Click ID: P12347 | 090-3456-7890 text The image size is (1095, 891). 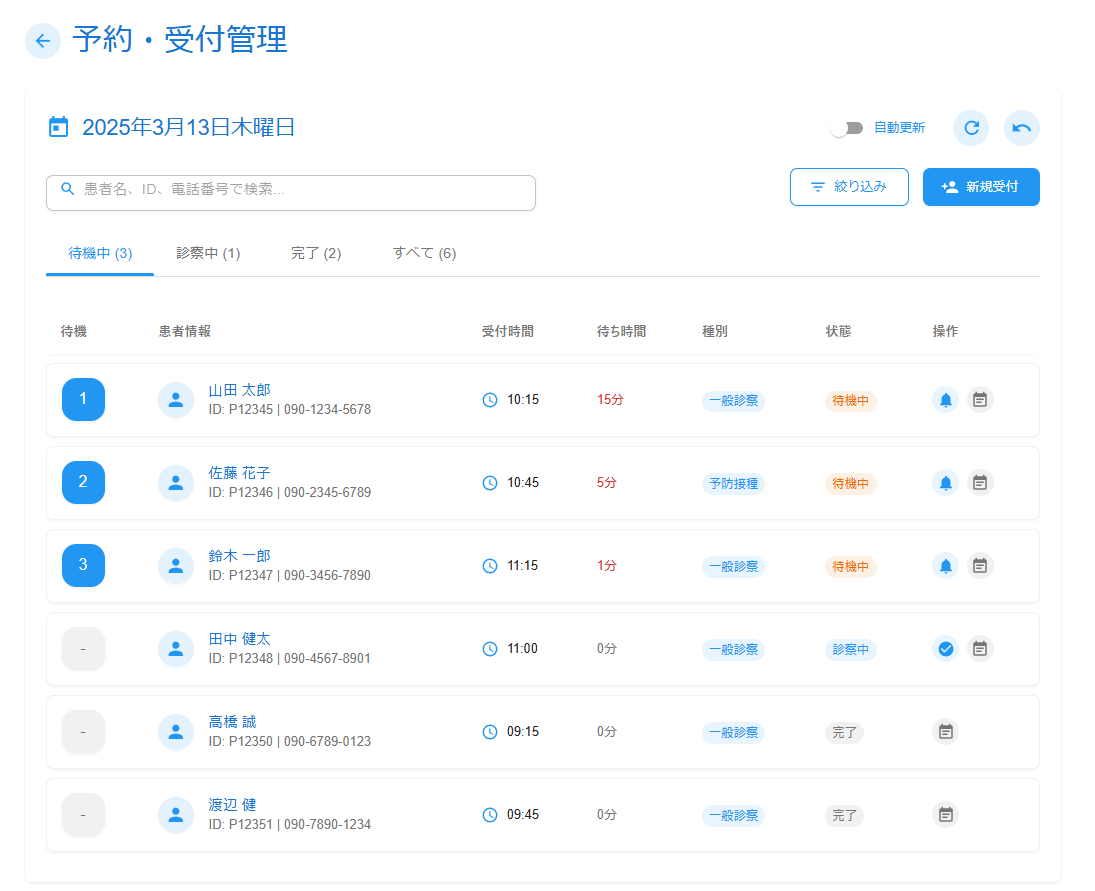289,576
